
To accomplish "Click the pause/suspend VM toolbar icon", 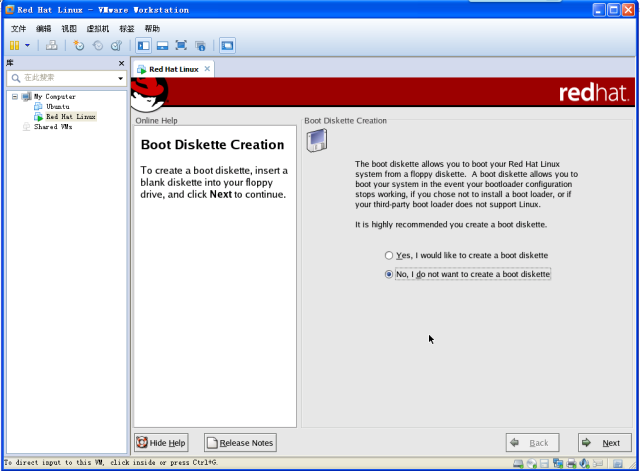I will 14,45.
